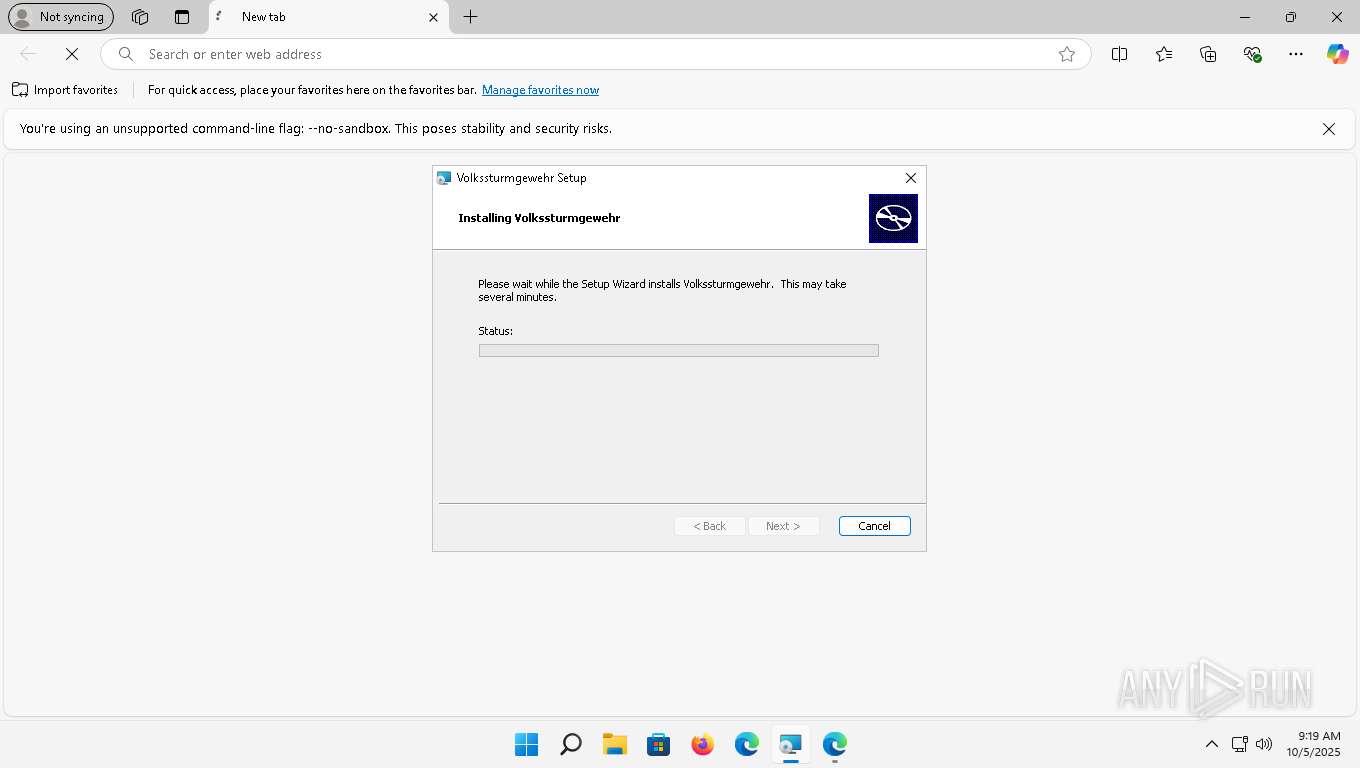Open the Edge profile Not syncing button

[x=60, y=17]
